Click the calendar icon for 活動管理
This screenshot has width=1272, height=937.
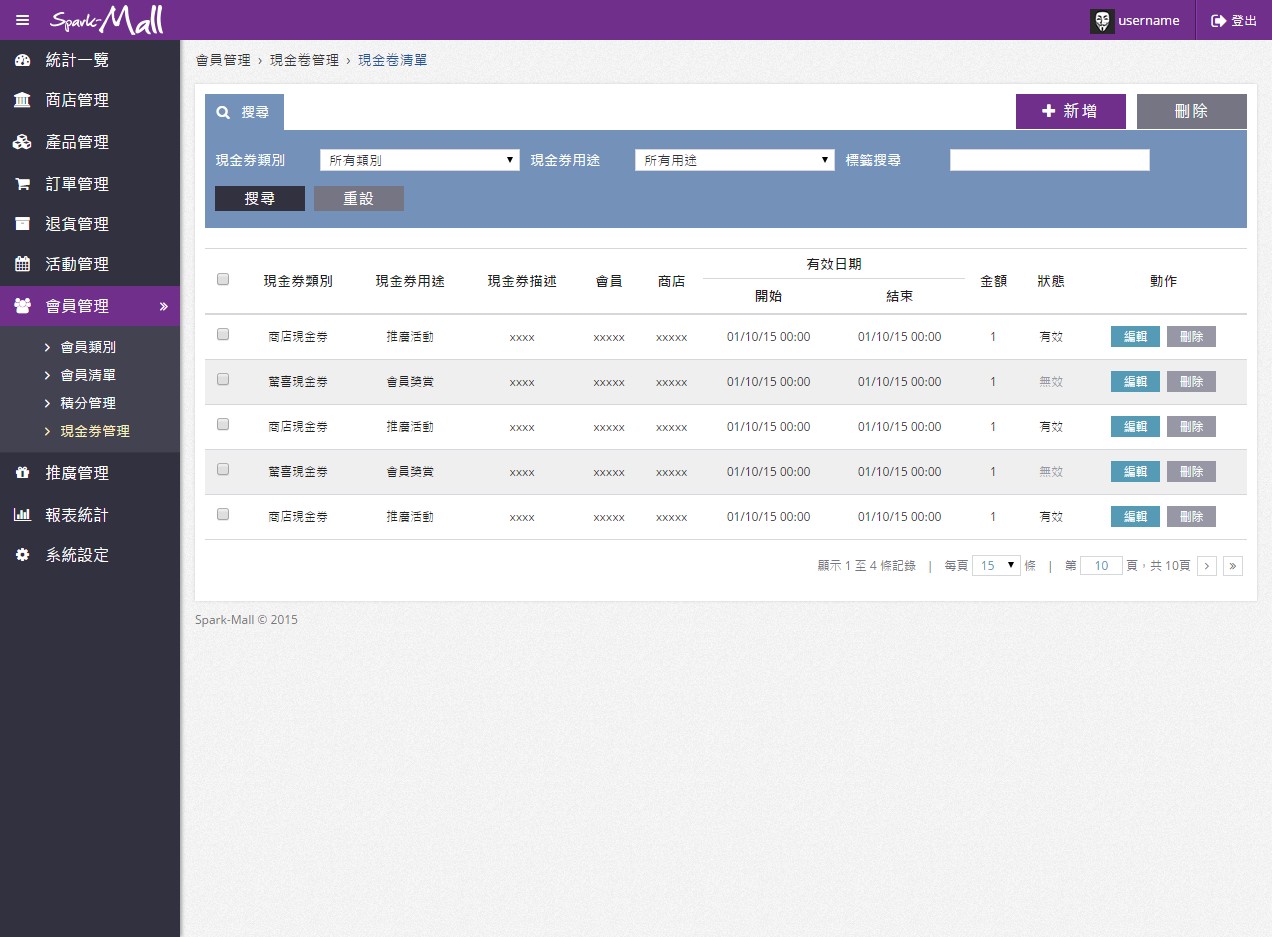pos(22,264)
